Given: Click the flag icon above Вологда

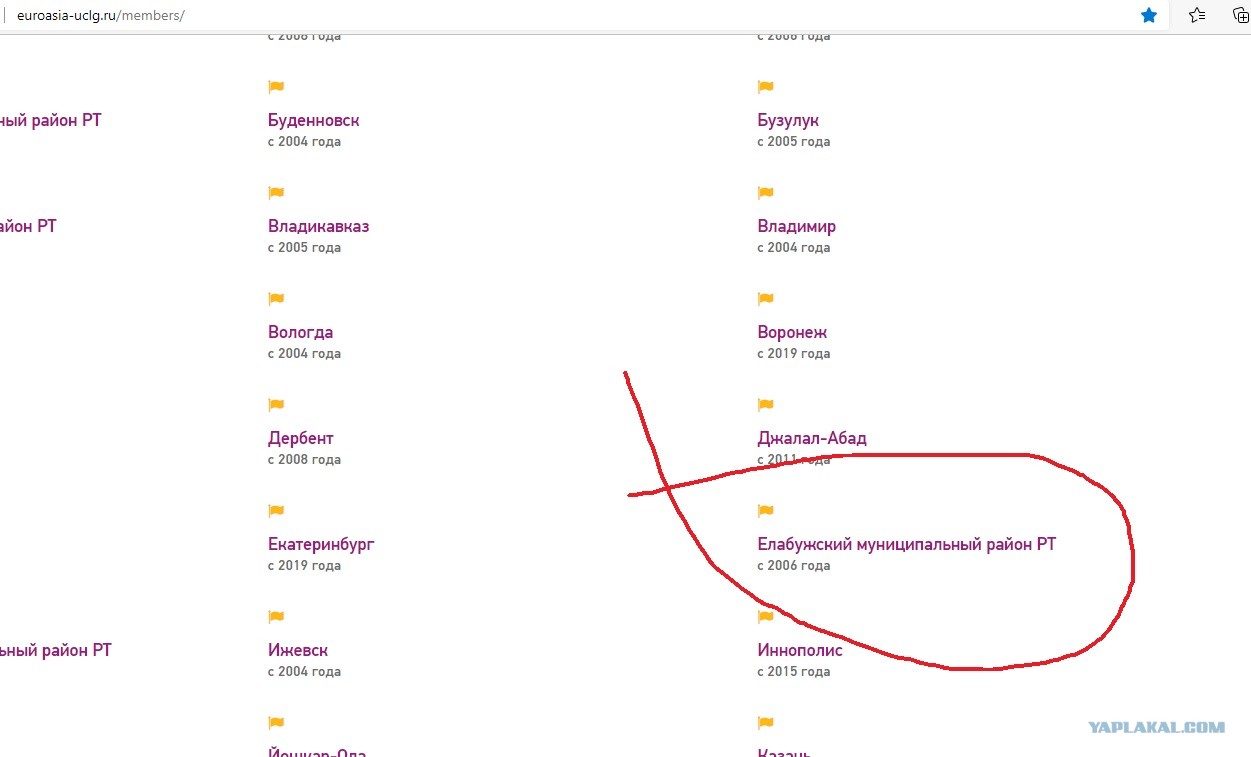Looking at the screenshot, I should coord(277,299).
